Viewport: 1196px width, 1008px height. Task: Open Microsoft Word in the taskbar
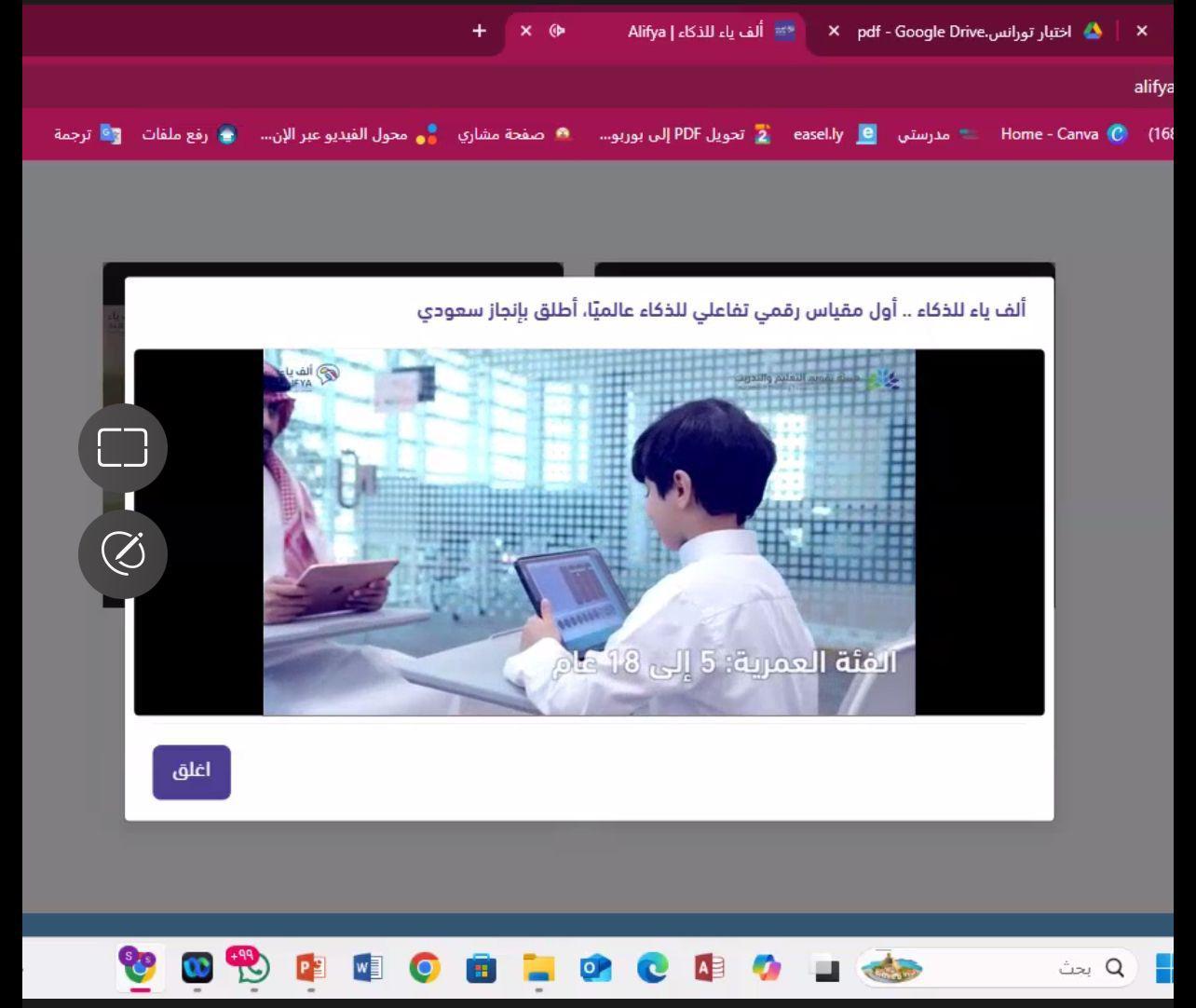coord(368,969)
